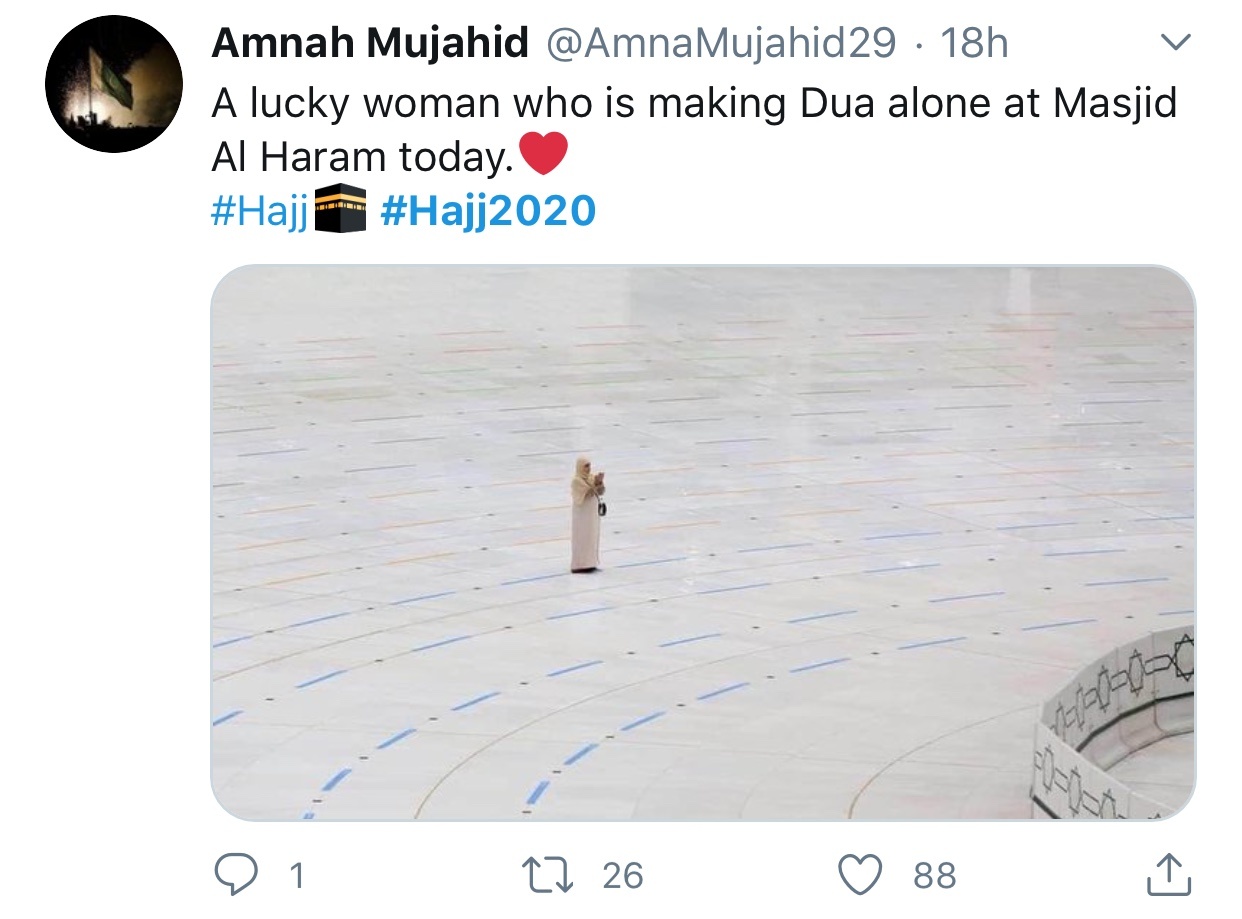Open Amnah Mujahid's profile avatar

(114, 84)
